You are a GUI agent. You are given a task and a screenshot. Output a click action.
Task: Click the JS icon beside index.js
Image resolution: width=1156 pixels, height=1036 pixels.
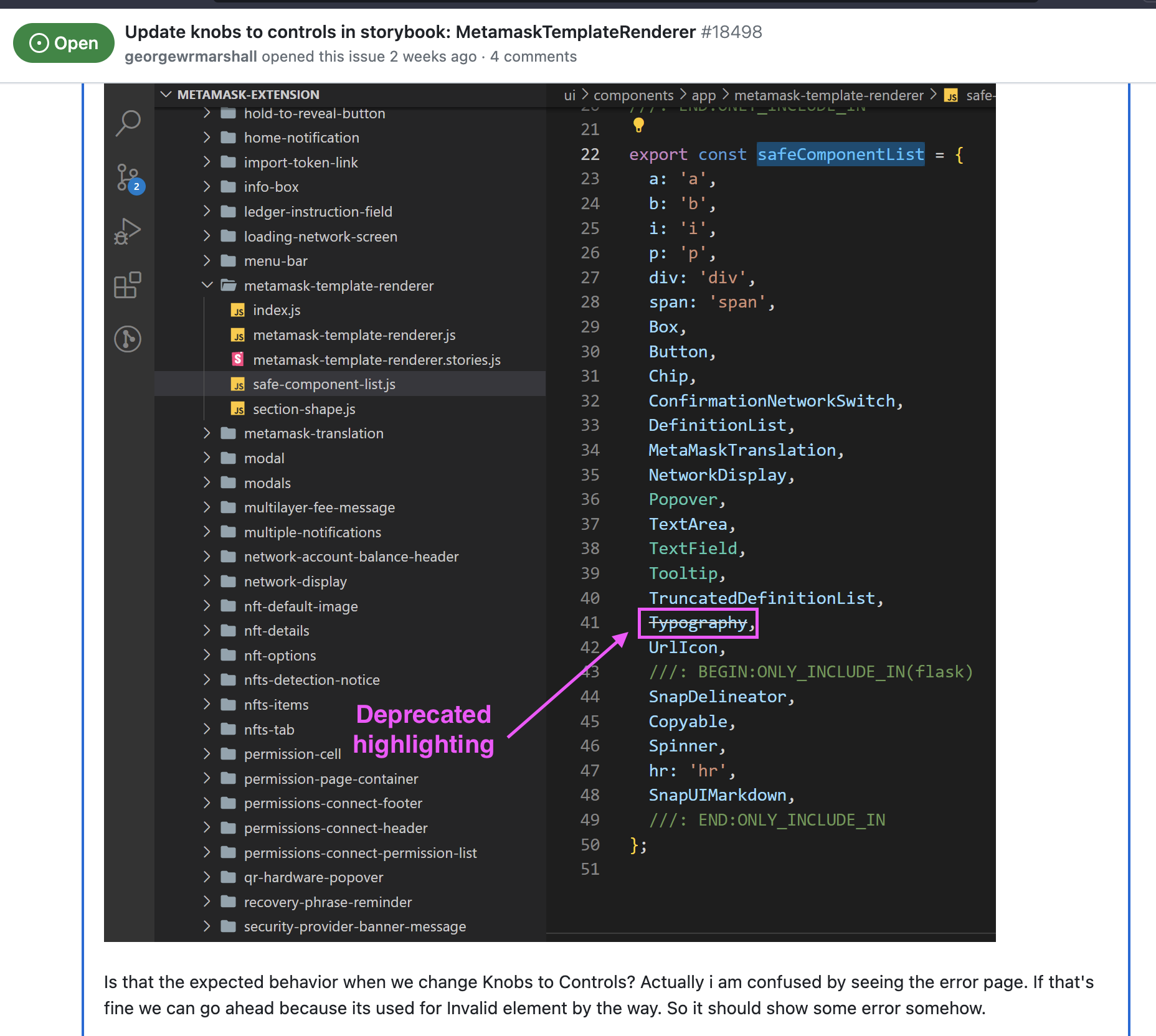(x=239, y=310)
